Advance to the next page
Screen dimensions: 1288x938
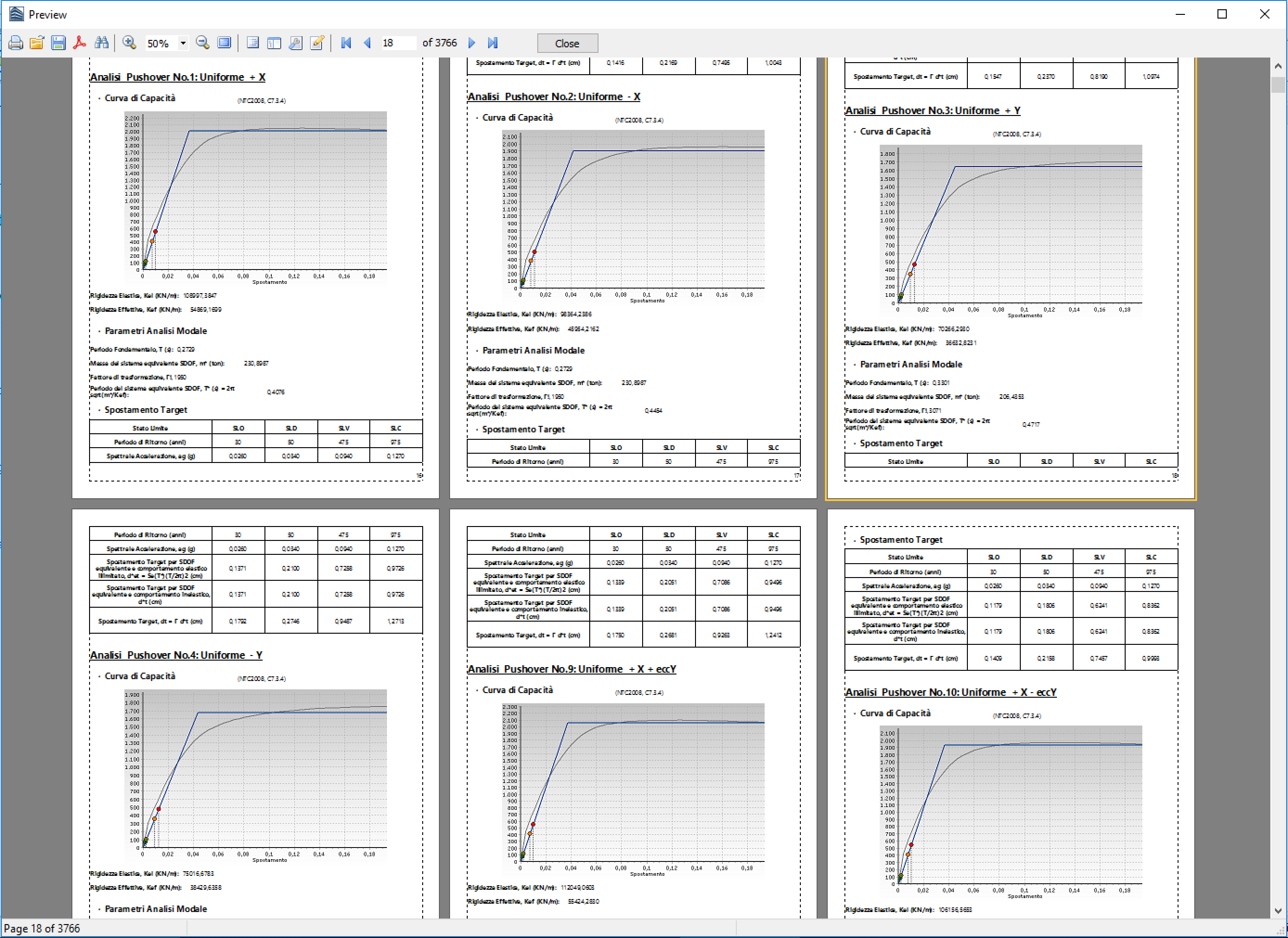click(472, 43)
